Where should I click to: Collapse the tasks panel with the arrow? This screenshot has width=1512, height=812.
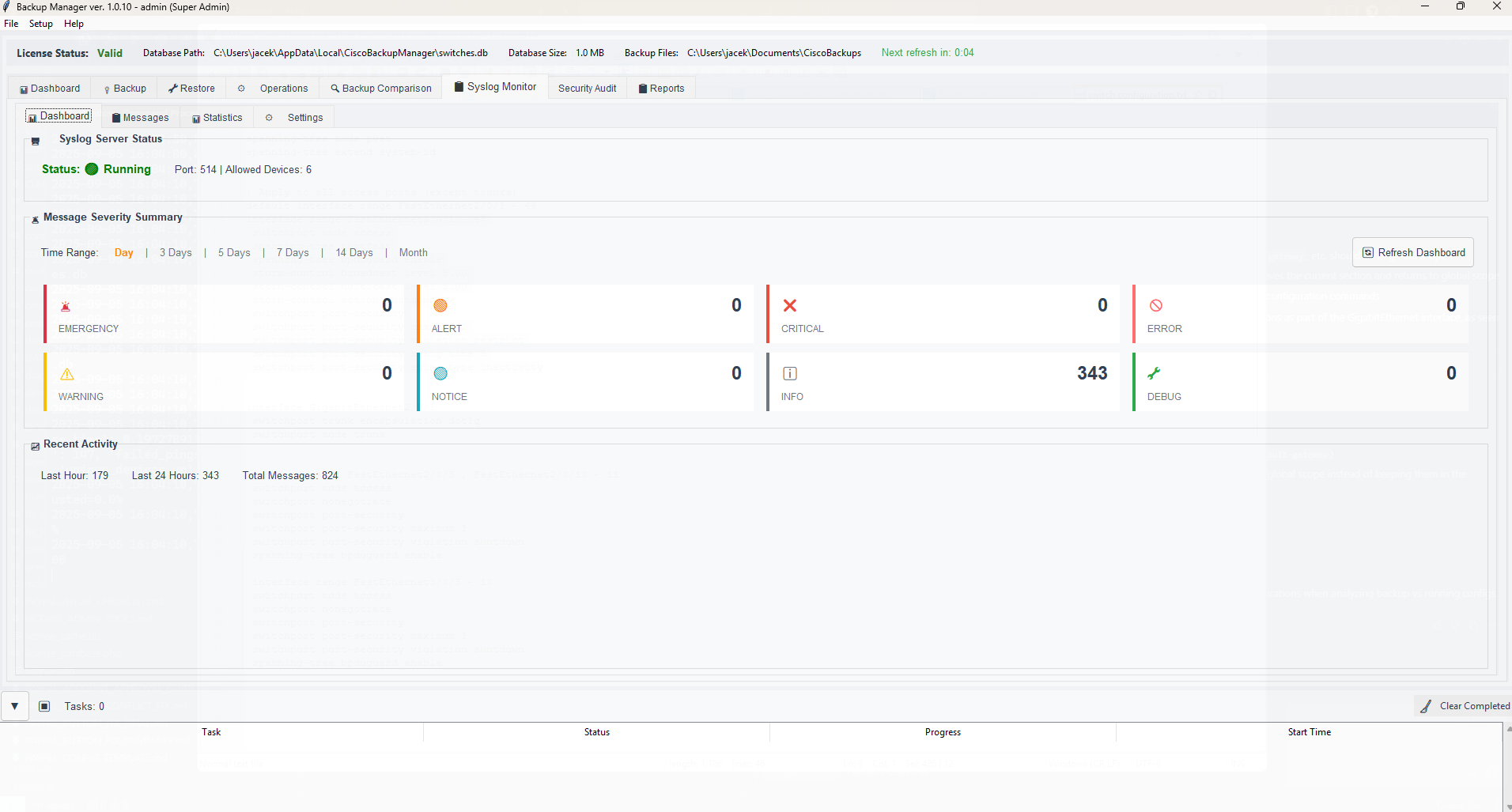click(15, 706)
